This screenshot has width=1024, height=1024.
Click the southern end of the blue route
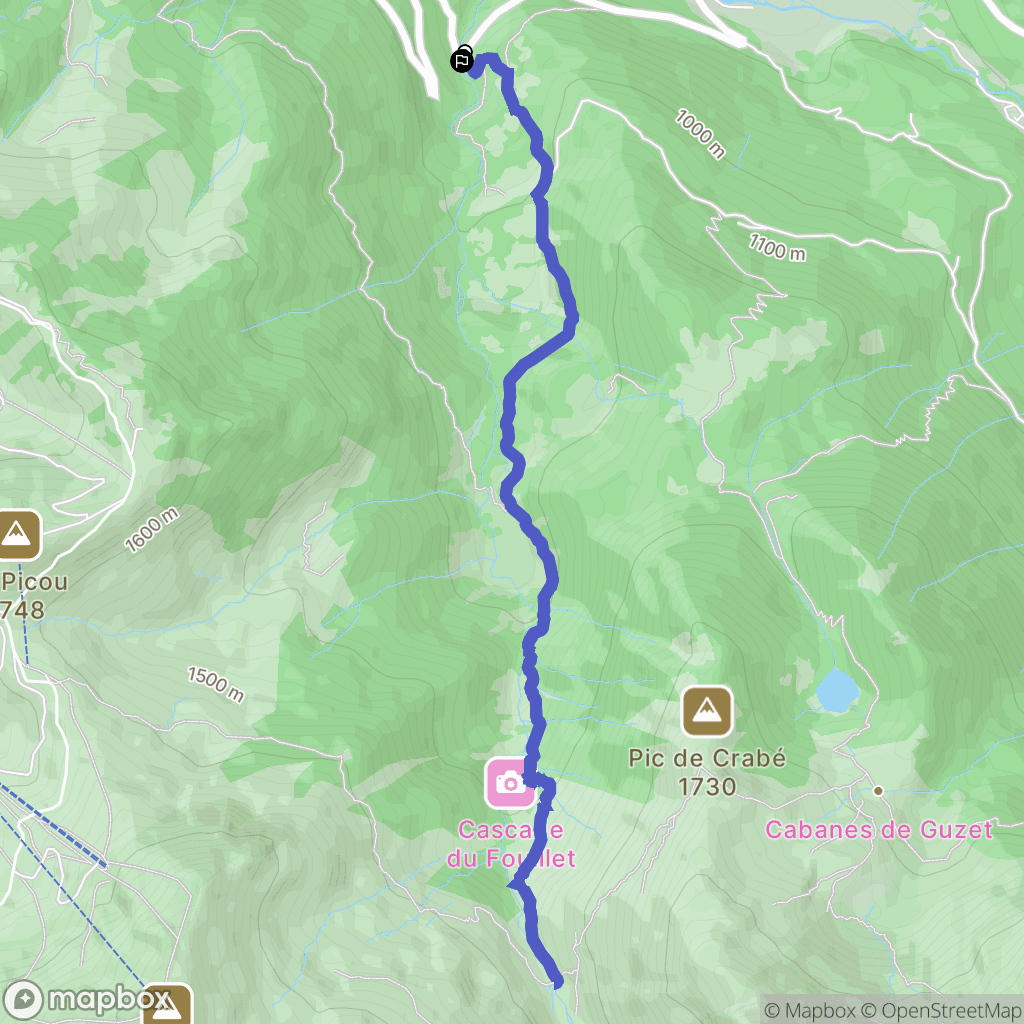tap(557, 982)
